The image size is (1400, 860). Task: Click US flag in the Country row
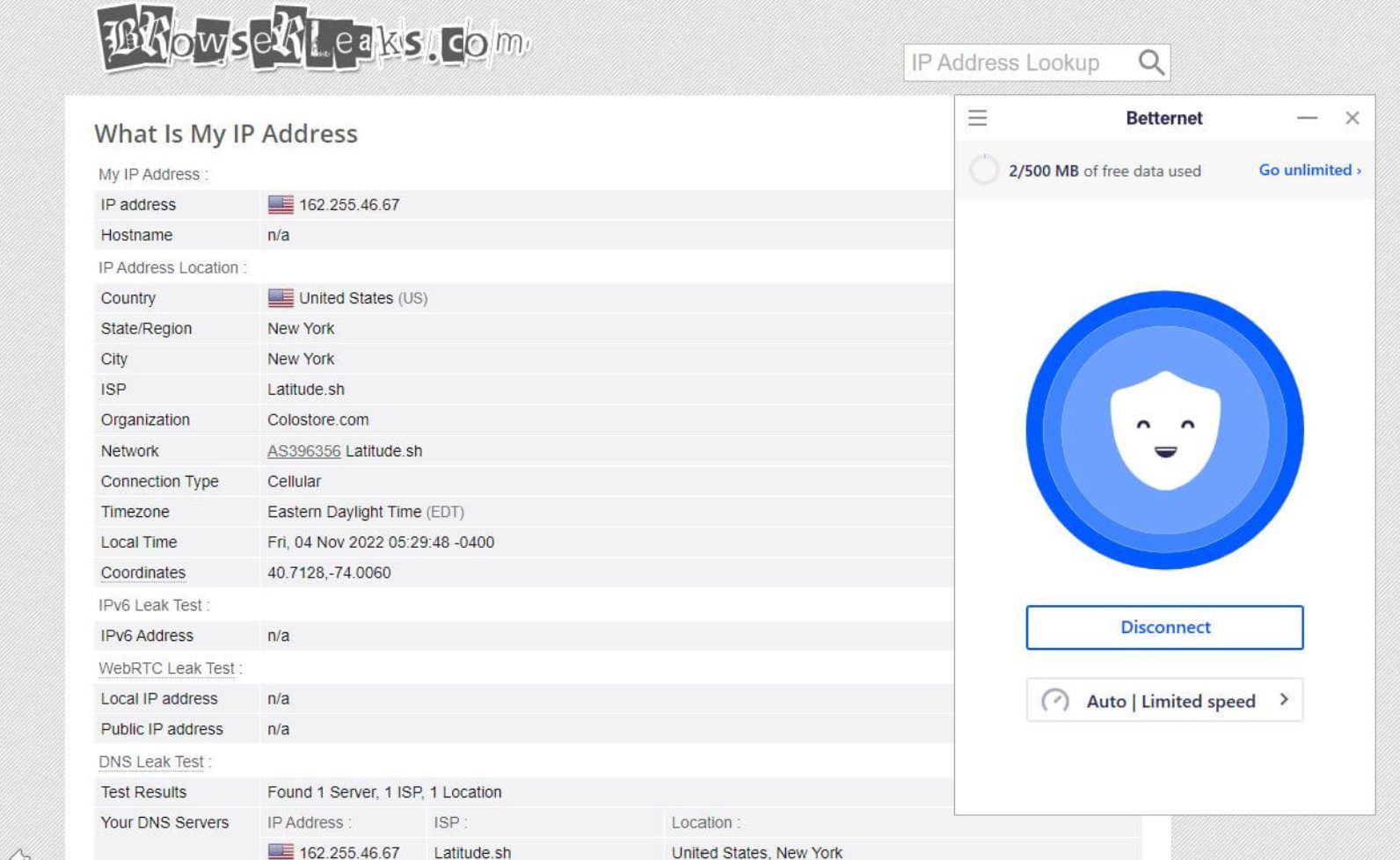tap(281, 298)
